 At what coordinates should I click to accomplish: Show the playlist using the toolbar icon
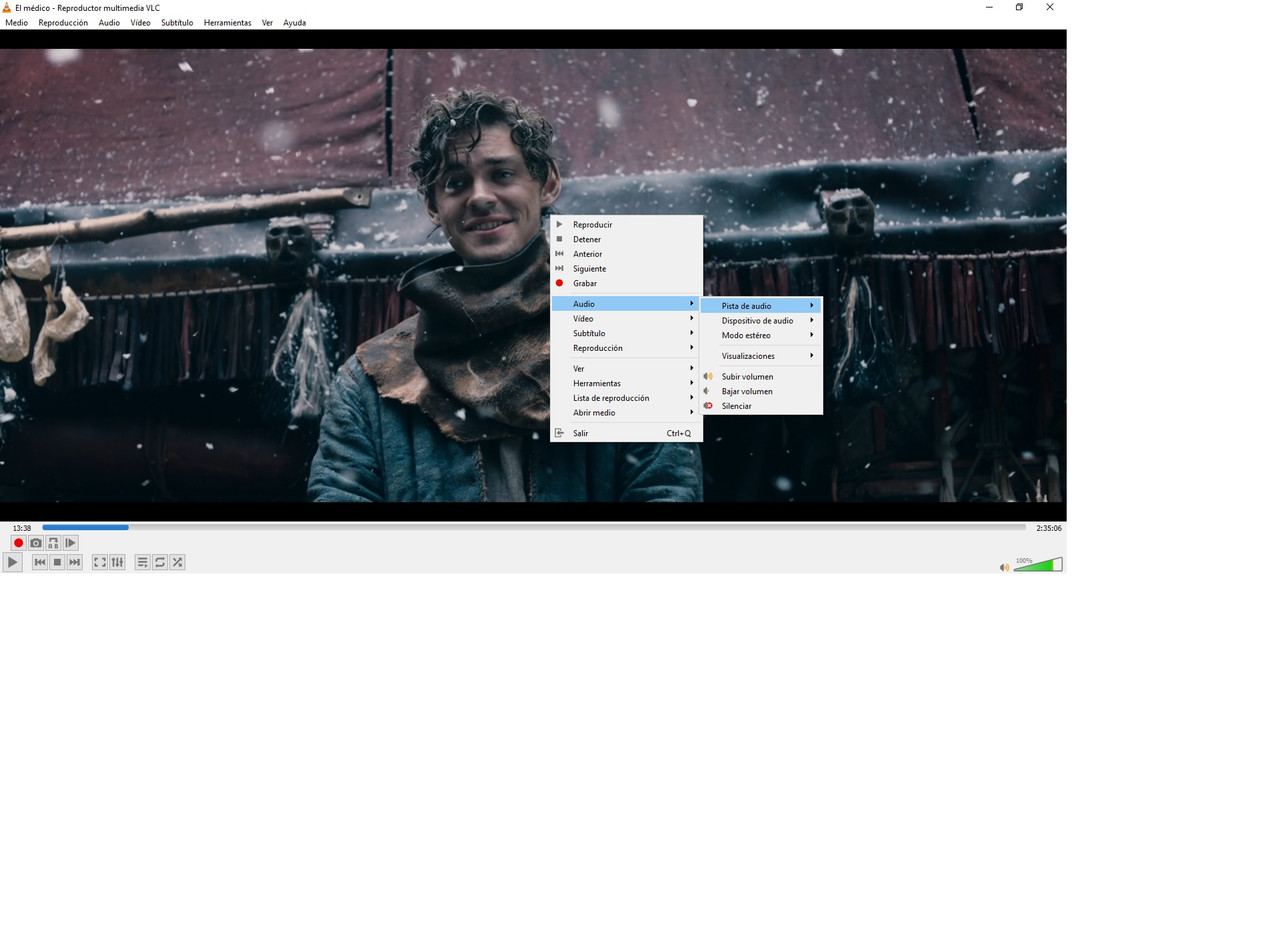coord(143,562)
